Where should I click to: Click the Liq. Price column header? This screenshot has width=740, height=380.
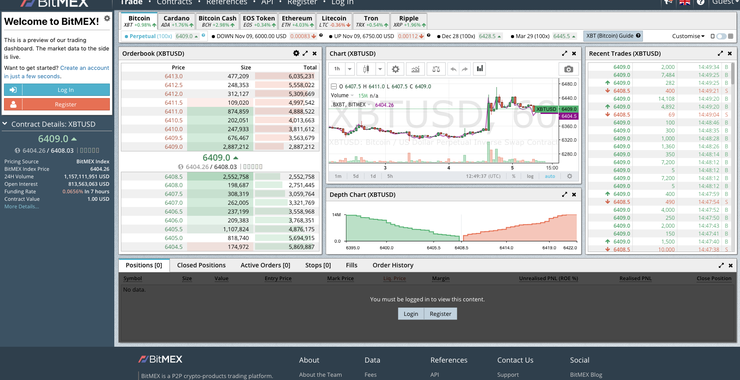click(x=395, y=279)
